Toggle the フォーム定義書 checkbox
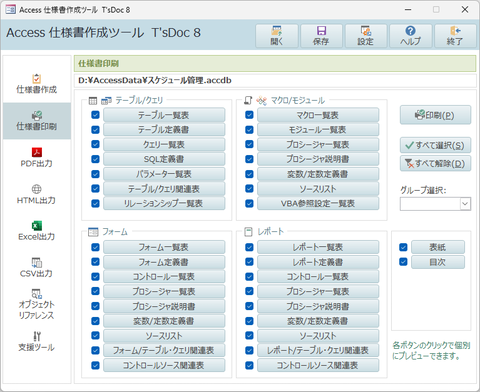Image resolution: width=480 pixels, height=392 pixels. point(95,262)
